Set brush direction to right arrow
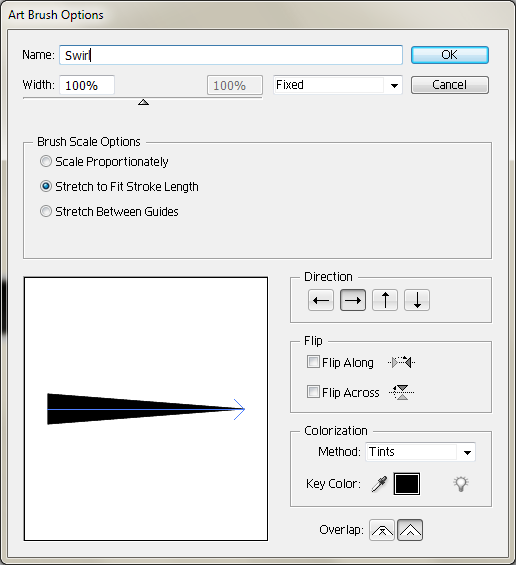The image size is (516, 565). (x=353, y=300)
